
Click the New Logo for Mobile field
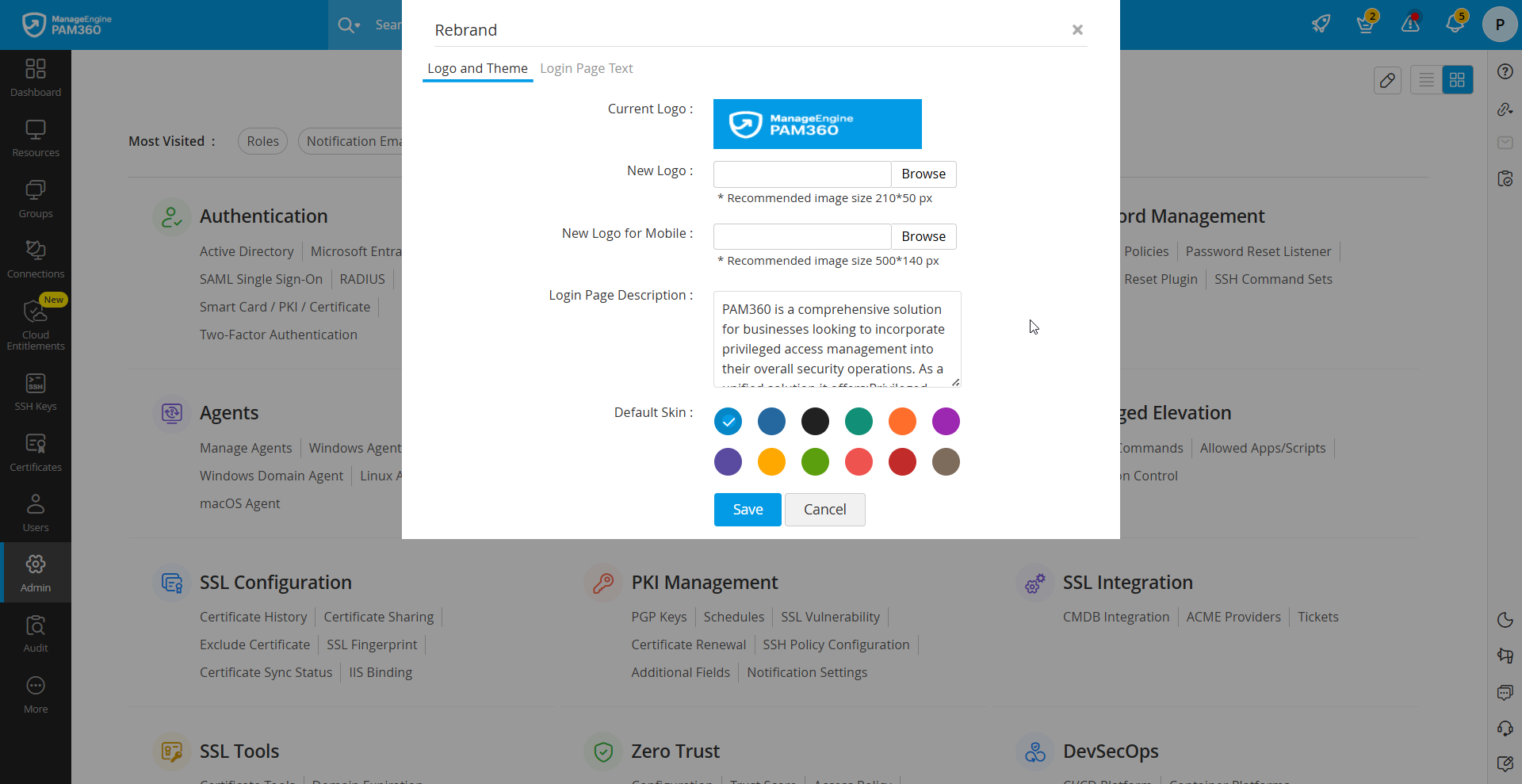(802, 237)
